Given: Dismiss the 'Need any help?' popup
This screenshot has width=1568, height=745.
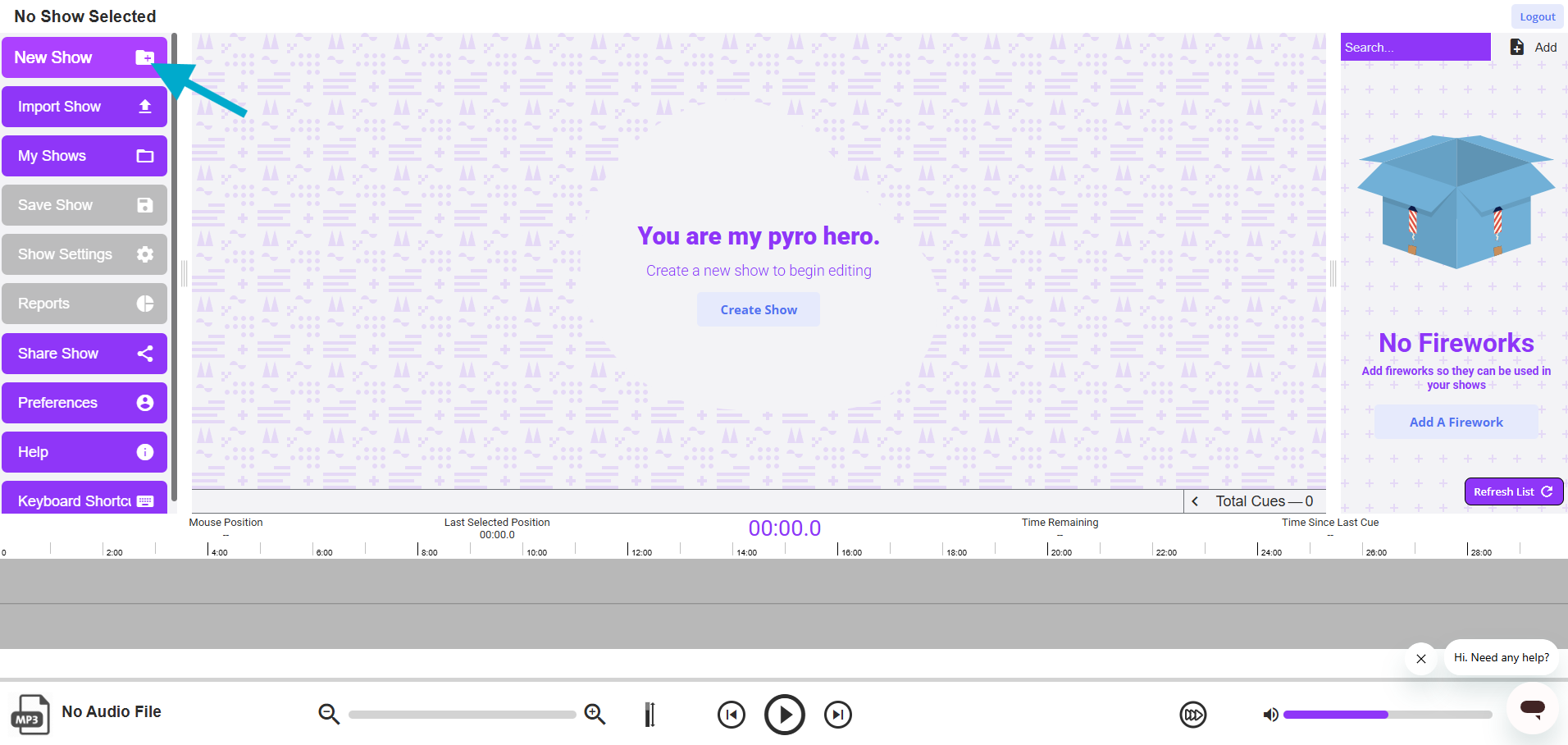Looking at the screenshot, I should tap(1420, 659).
